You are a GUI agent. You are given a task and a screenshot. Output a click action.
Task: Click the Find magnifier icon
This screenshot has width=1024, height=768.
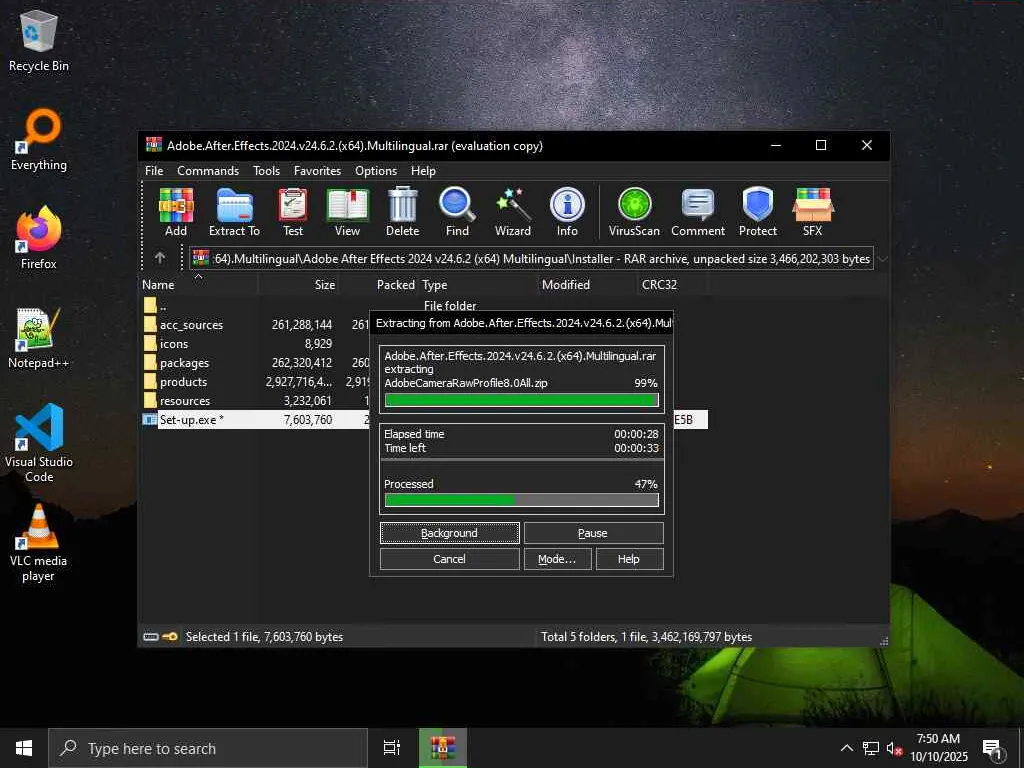click(x=457, y=212)
